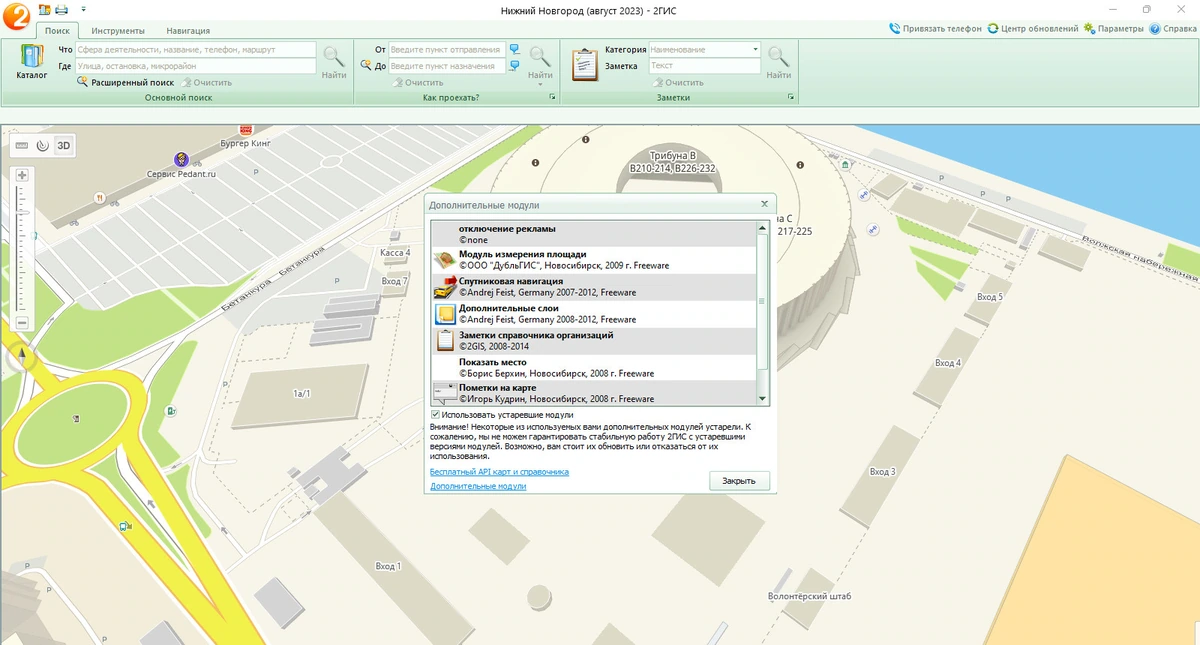Image resolution: width=1200 pixels, height=645 pixels.
Task: Open Бесплатный API карт и справочника link
Action: pyautogui.click(x=499, y=471)
